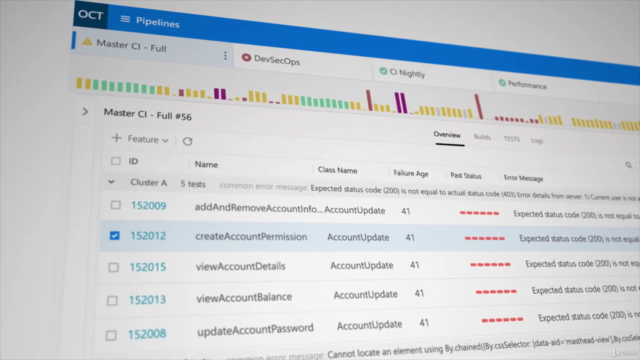
Task: Sort by the Failure Age column header
Action: [x=411, y=173]
